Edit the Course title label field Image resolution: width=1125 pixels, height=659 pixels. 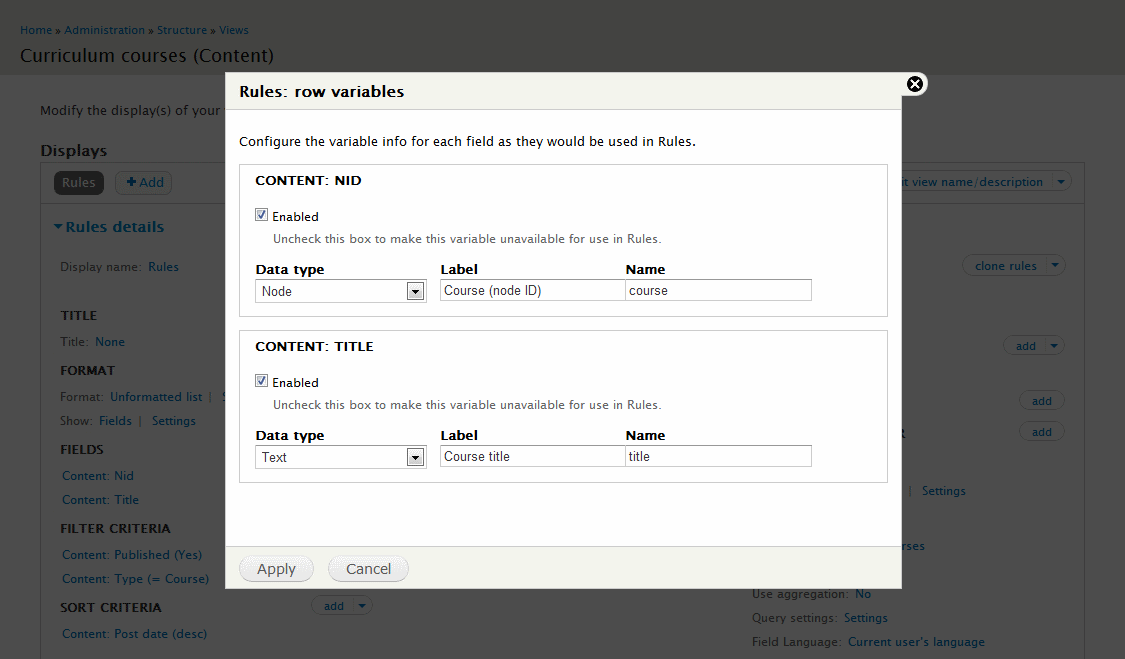point(532,456)
